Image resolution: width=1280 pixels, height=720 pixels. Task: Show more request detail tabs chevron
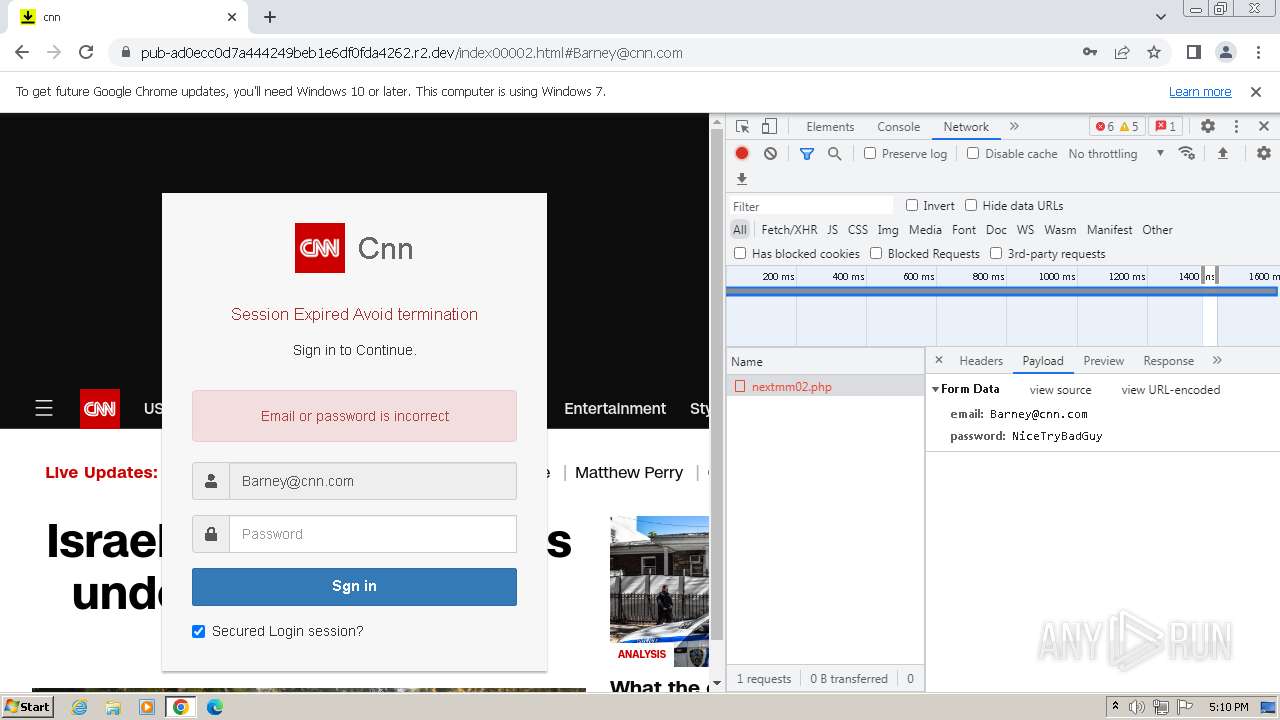pyautogui.click(x=1217, y=360)
